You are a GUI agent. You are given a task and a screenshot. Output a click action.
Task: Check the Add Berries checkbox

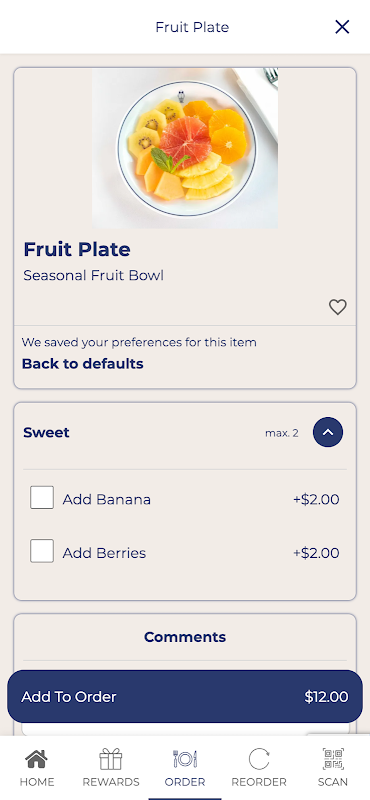pos(42,551)
